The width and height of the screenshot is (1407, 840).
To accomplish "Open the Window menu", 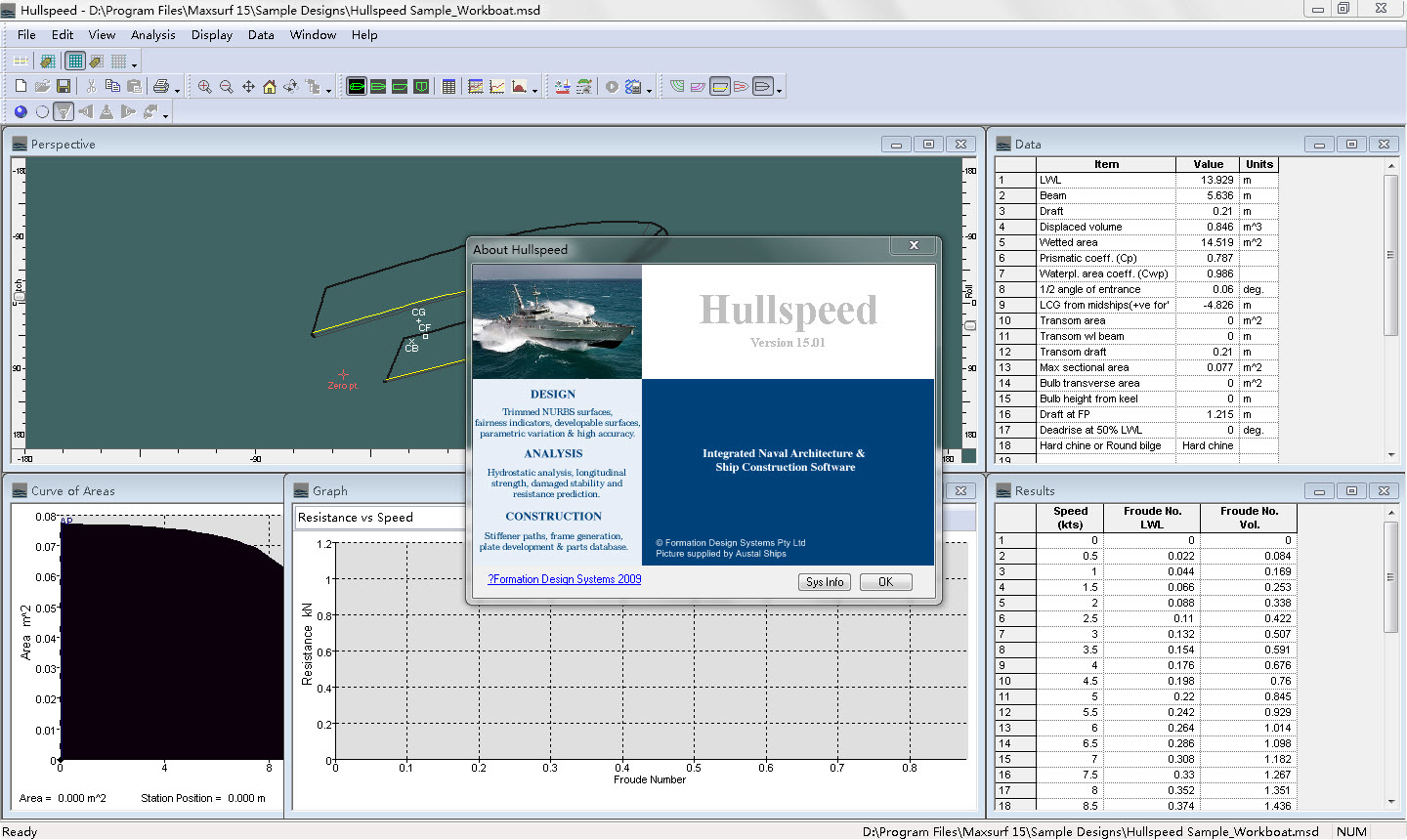I will (x=313, y=34).
